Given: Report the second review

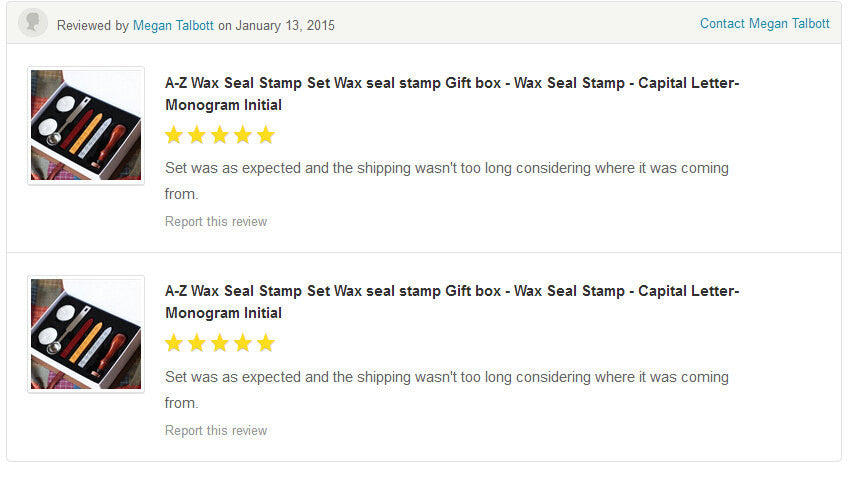Looking at the screenshot, I should coord(216,430).
